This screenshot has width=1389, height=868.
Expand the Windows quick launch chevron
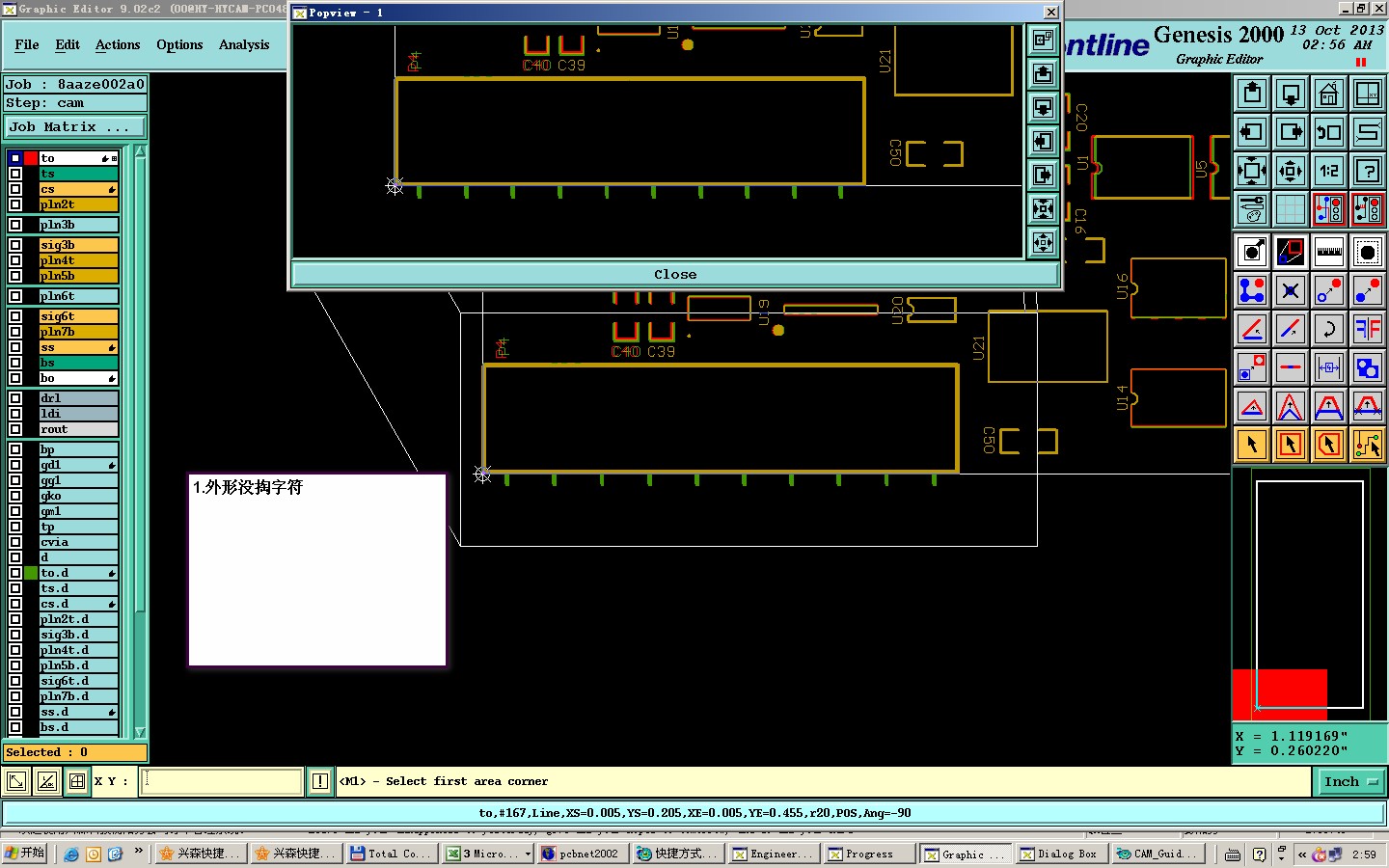tap(138, 851)
